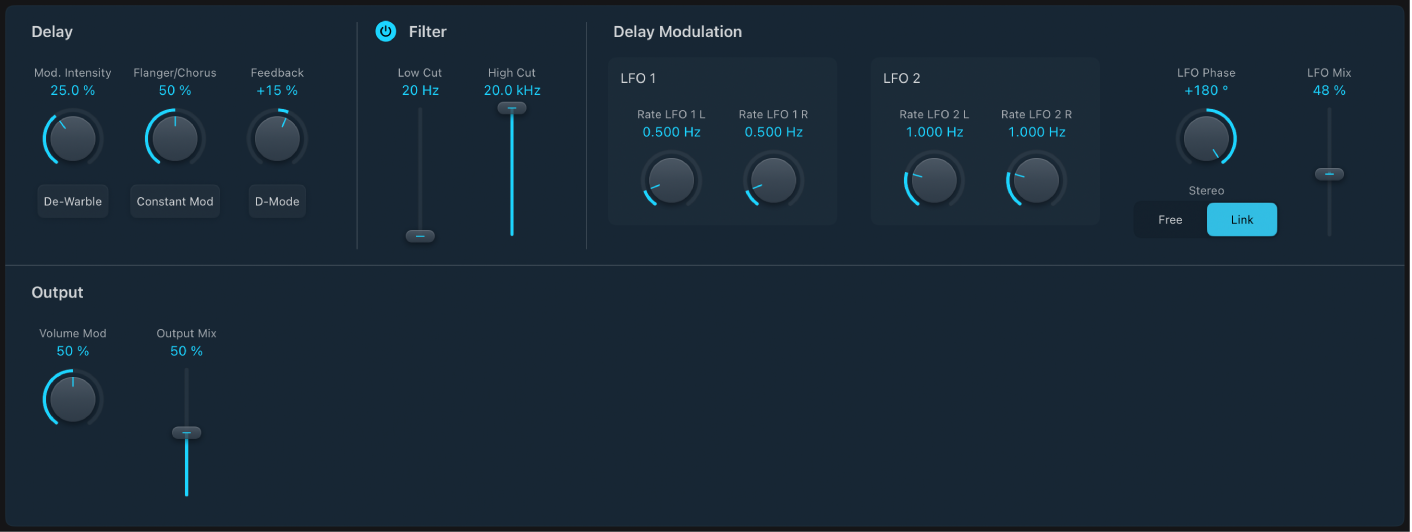Click the Rate LFO 2 L knob
Viewport: 1412px width, 532px height.
click(x=934, y=180)
